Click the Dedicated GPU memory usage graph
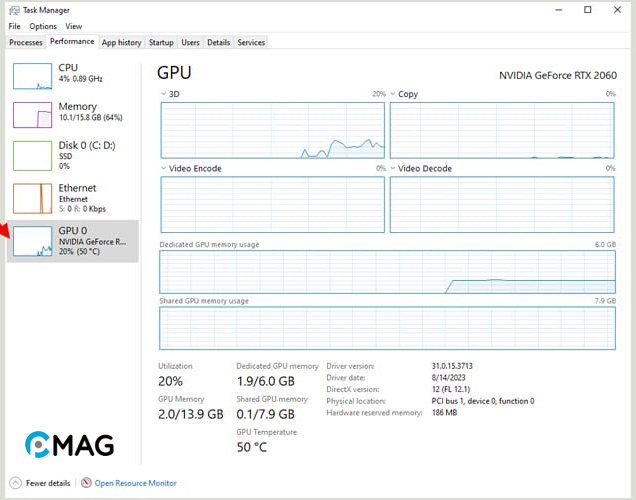The width and height of the screenshot is (636, 500). [387, 272]
